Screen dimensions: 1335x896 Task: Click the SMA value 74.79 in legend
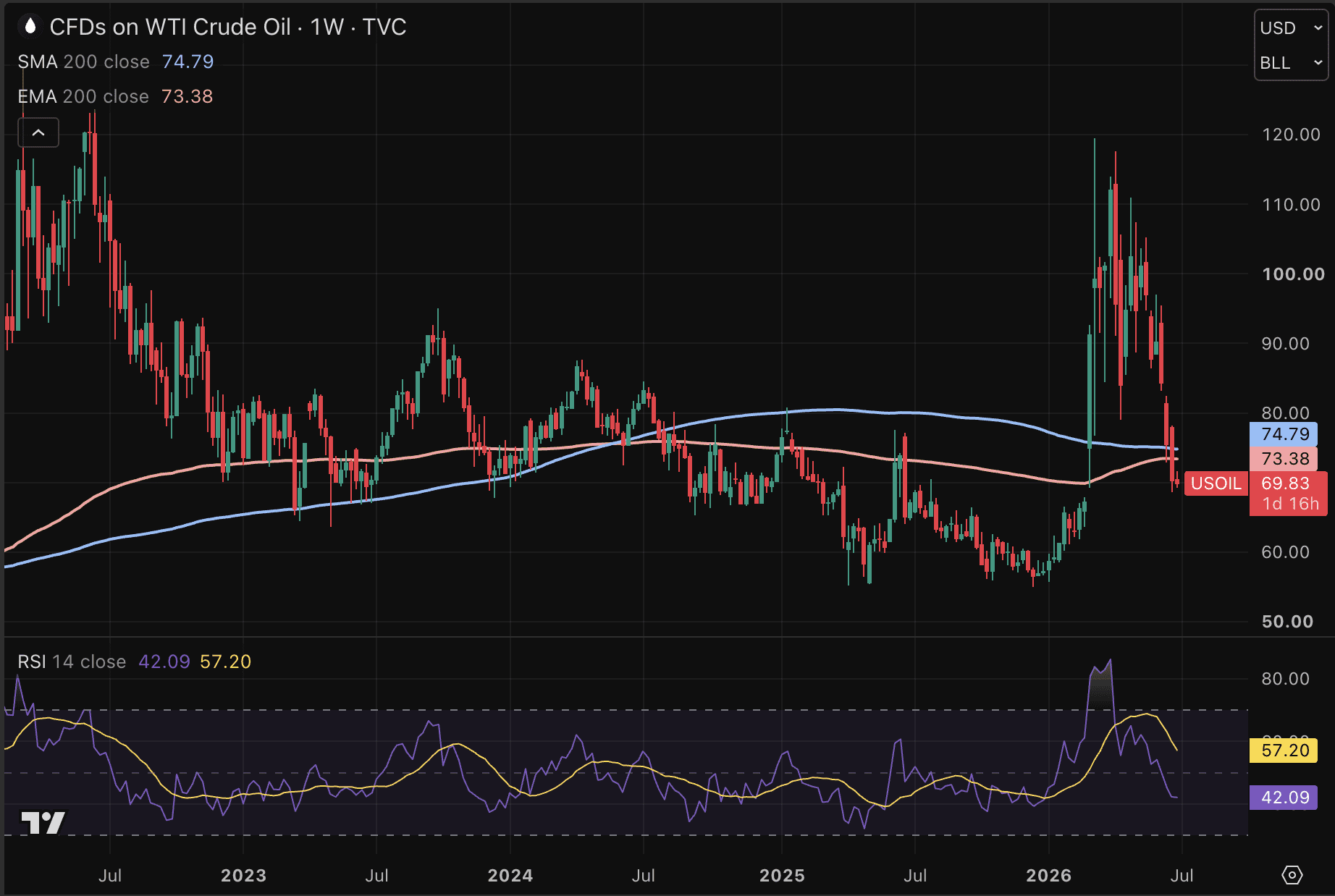(x=188, y=62)
